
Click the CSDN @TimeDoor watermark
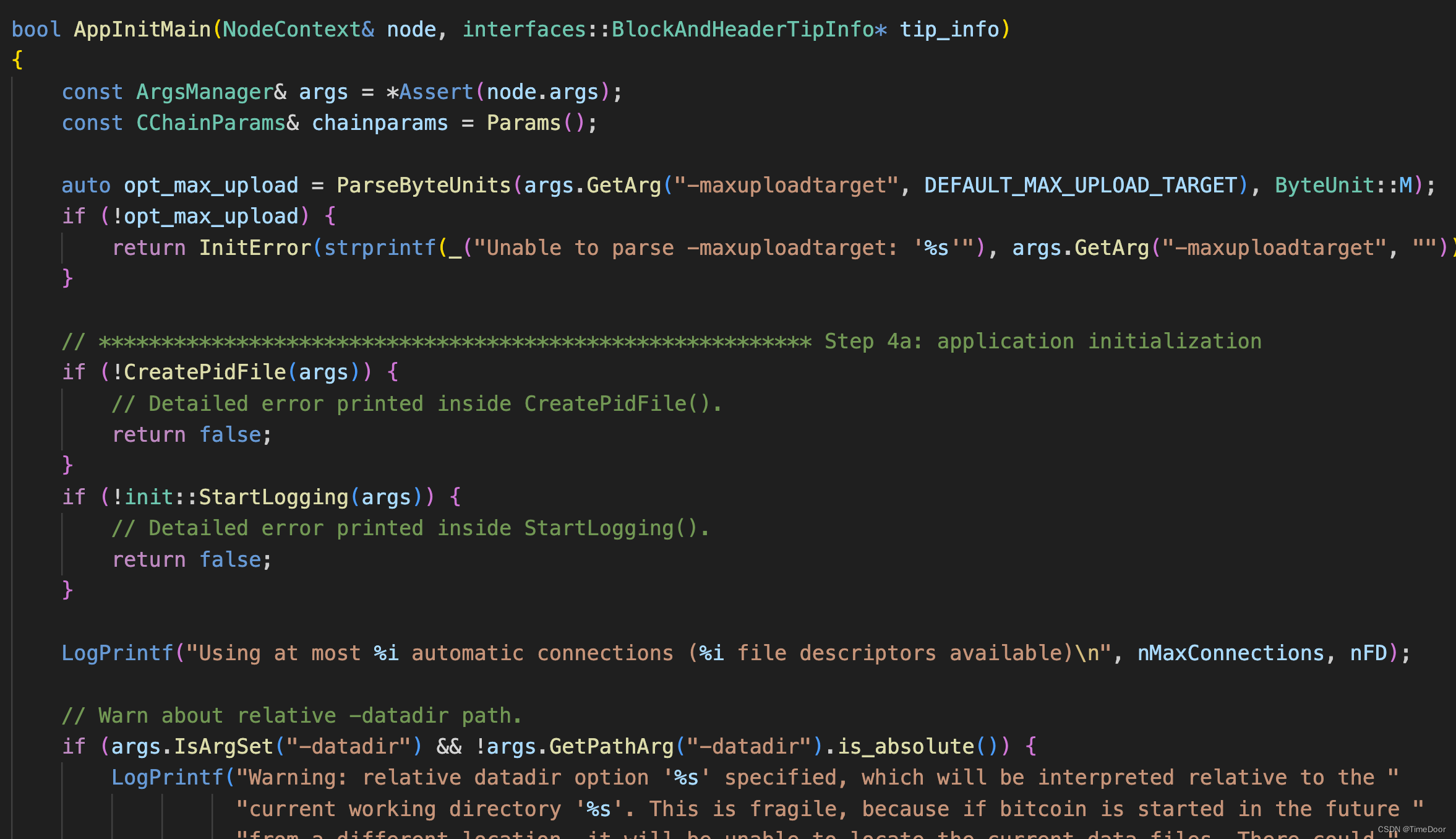click(x=1411, y=829)
